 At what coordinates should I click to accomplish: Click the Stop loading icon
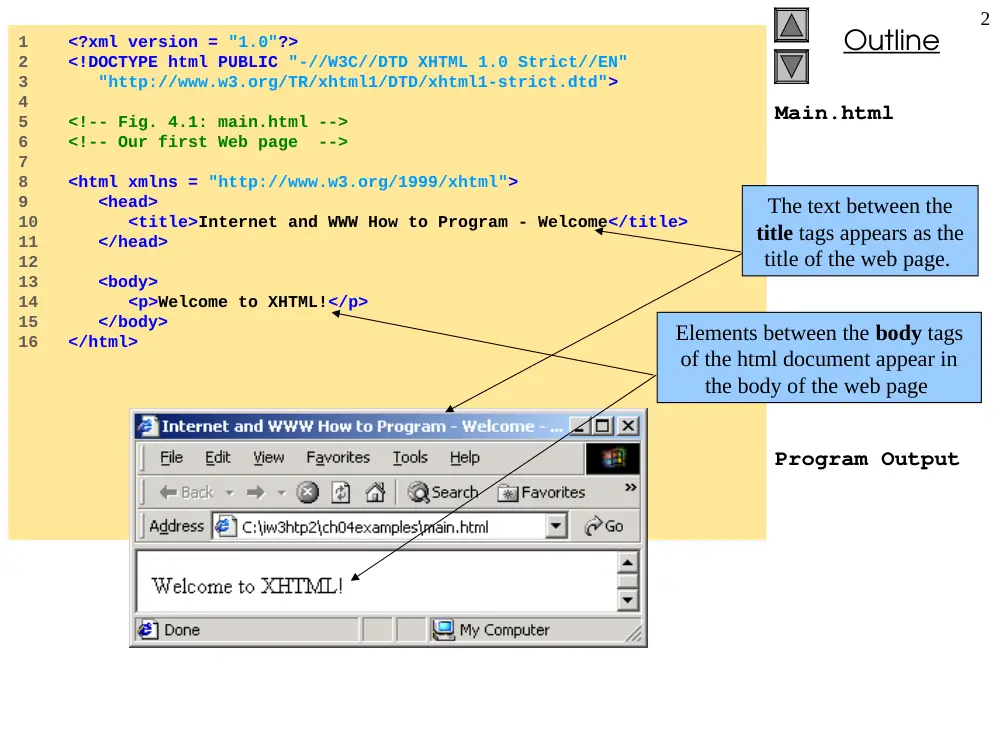coord(307,492)
